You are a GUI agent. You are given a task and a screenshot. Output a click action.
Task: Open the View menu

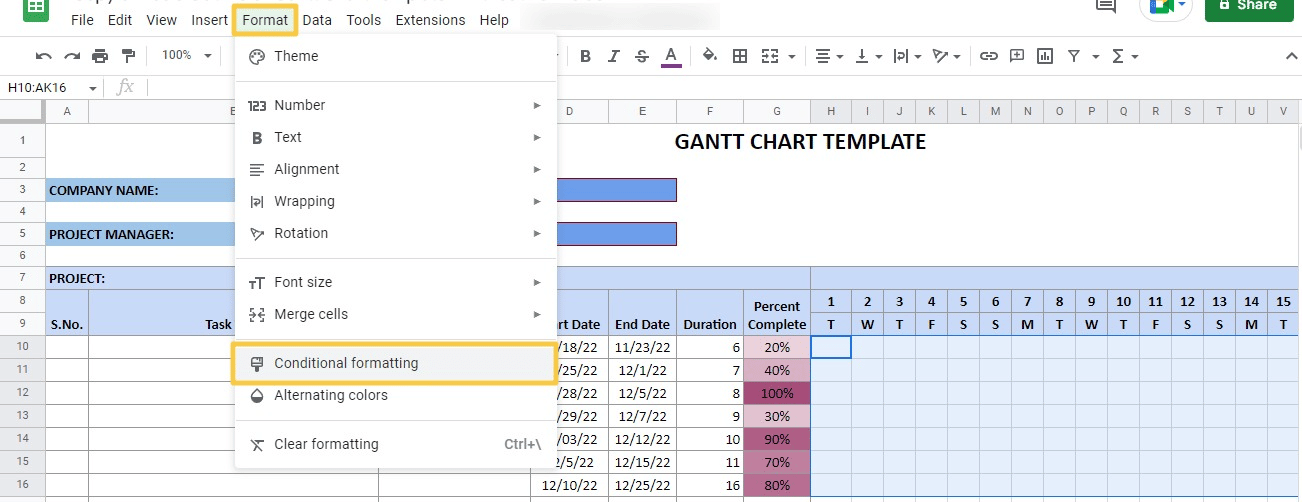click(x=161, y=20)
